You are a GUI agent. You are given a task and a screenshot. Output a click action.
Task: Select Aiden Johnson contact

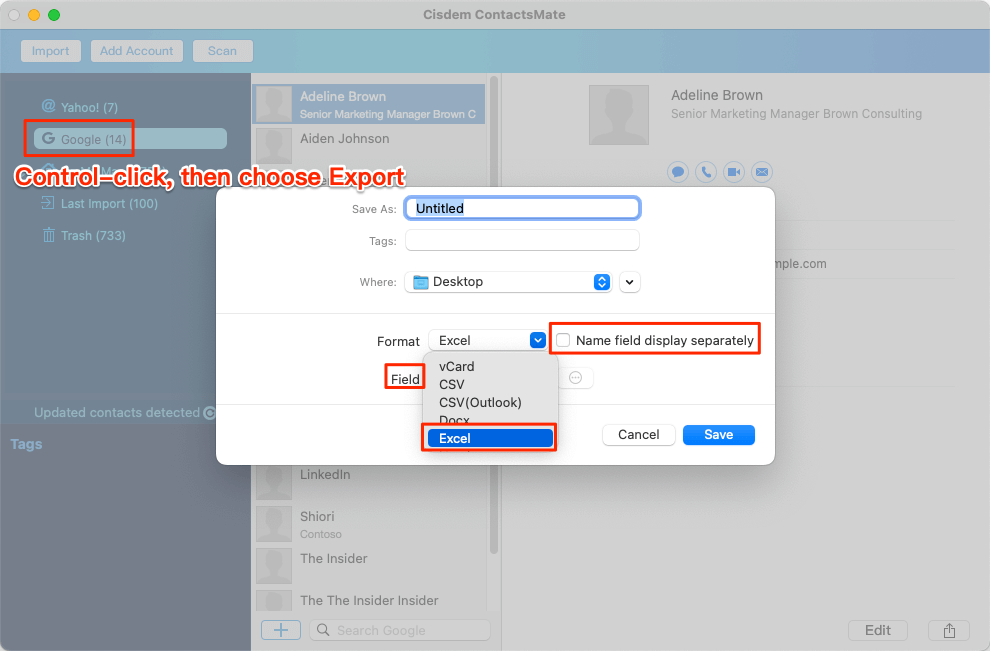(369, 145)
